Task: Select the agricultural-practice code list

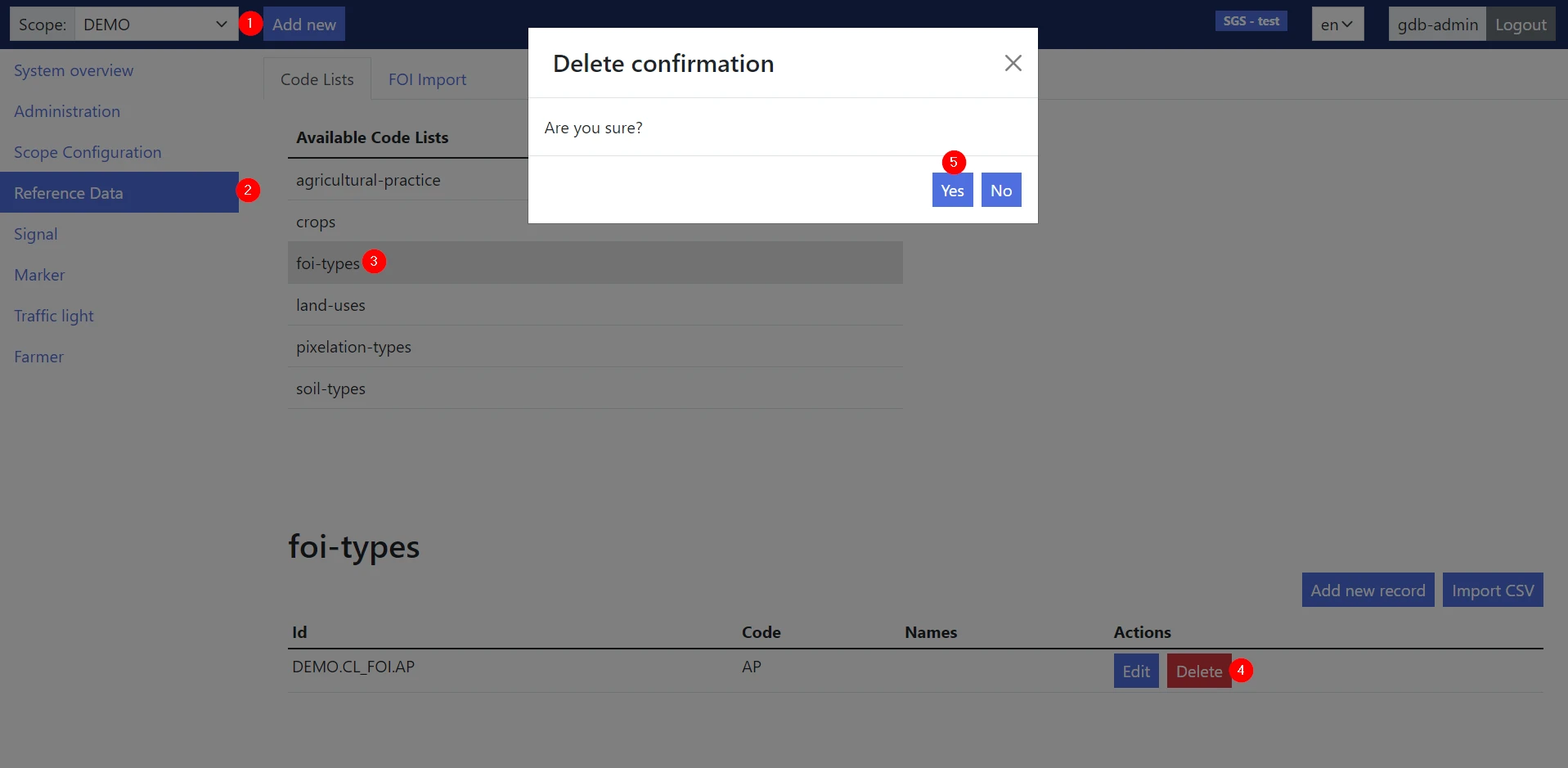Action: click(368, 180)
